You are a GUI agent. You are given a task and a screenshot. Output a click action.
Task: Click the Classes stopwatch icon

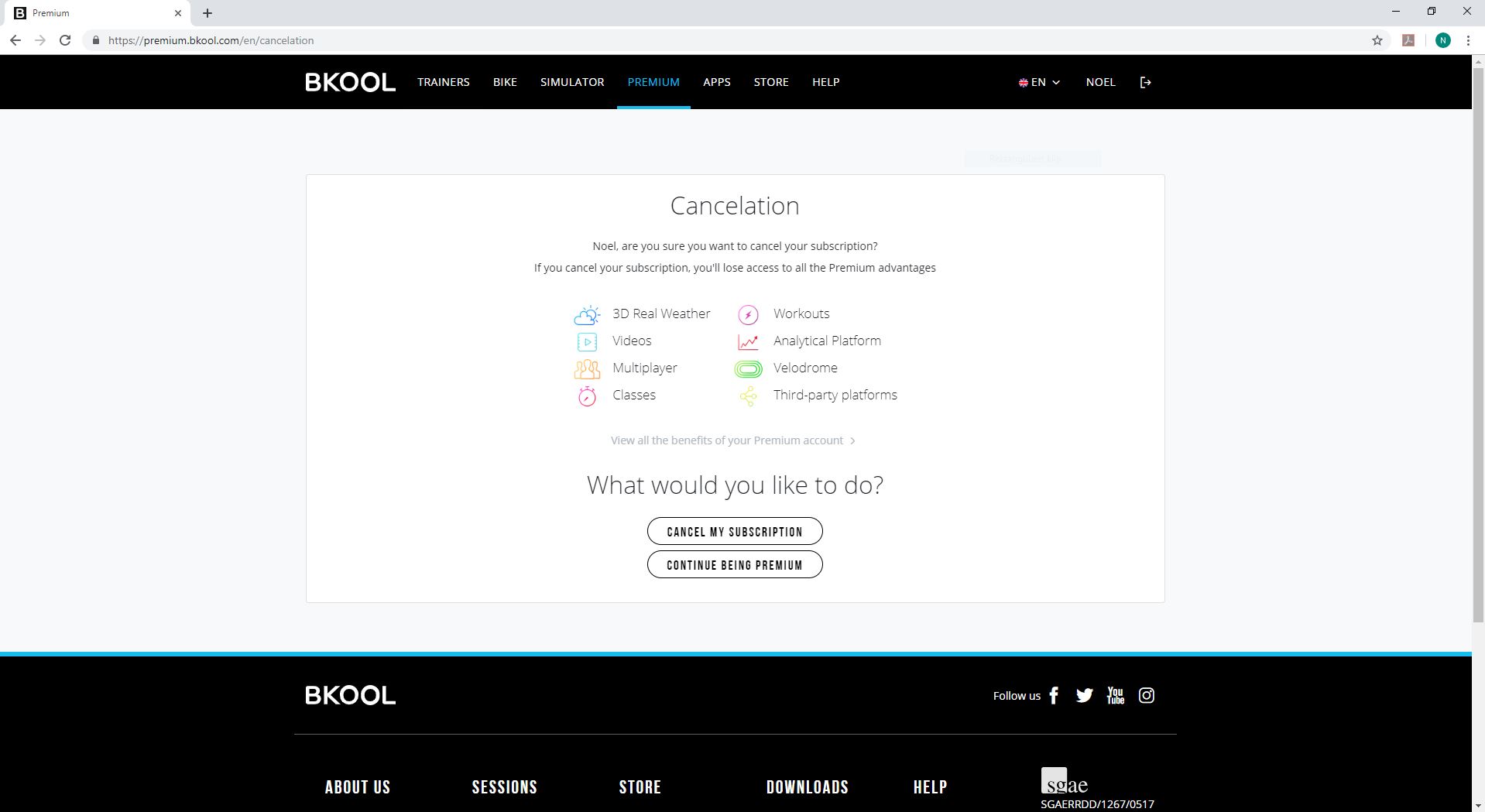(x=587, y=396)
